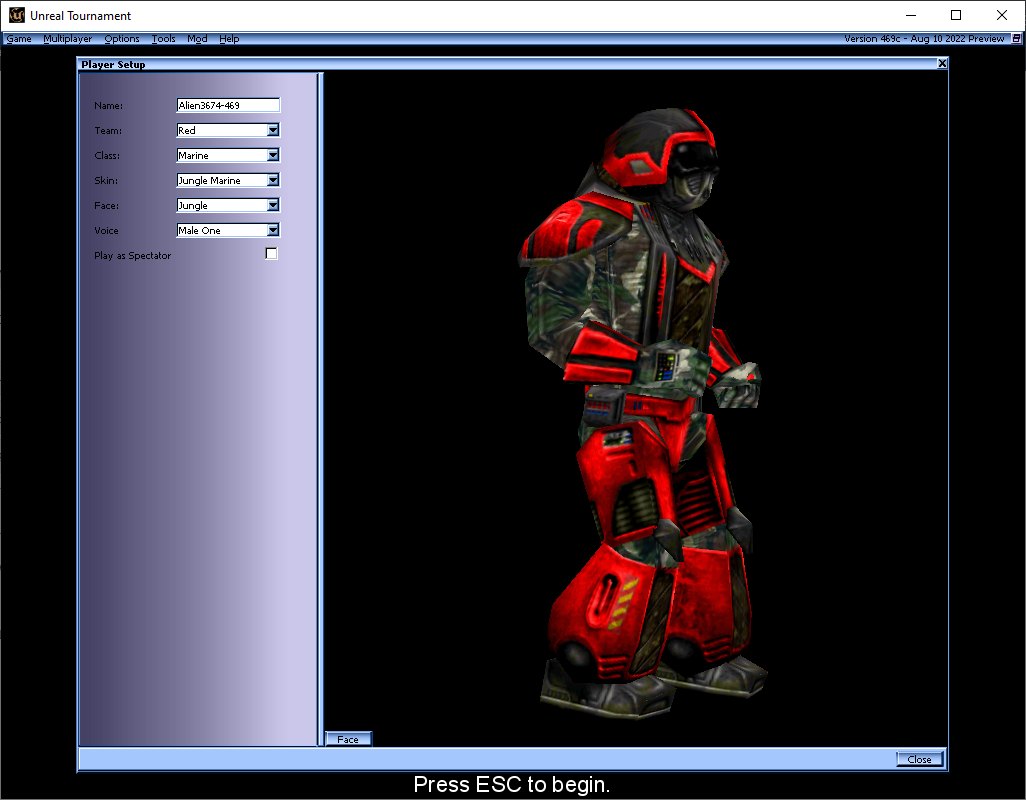Viewport: 1026px width, 800px height.
Task: Expand the Team dropdown arrow
Action: 273,130
